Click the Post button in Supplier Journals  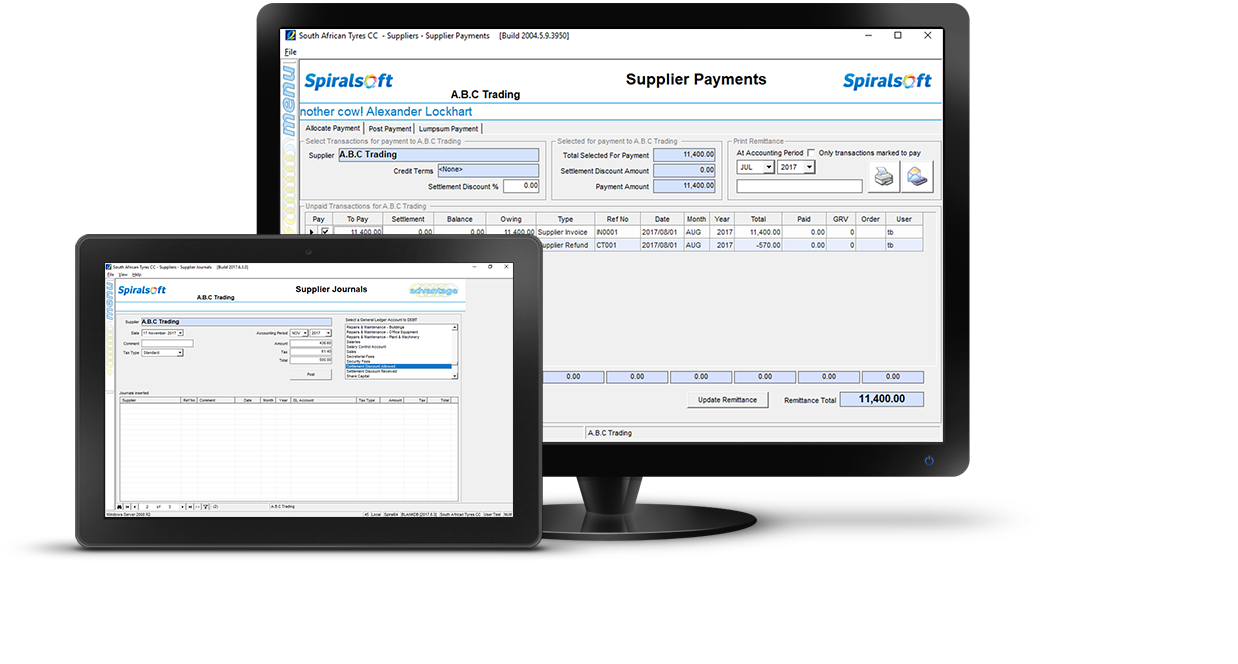coord(311,374)
